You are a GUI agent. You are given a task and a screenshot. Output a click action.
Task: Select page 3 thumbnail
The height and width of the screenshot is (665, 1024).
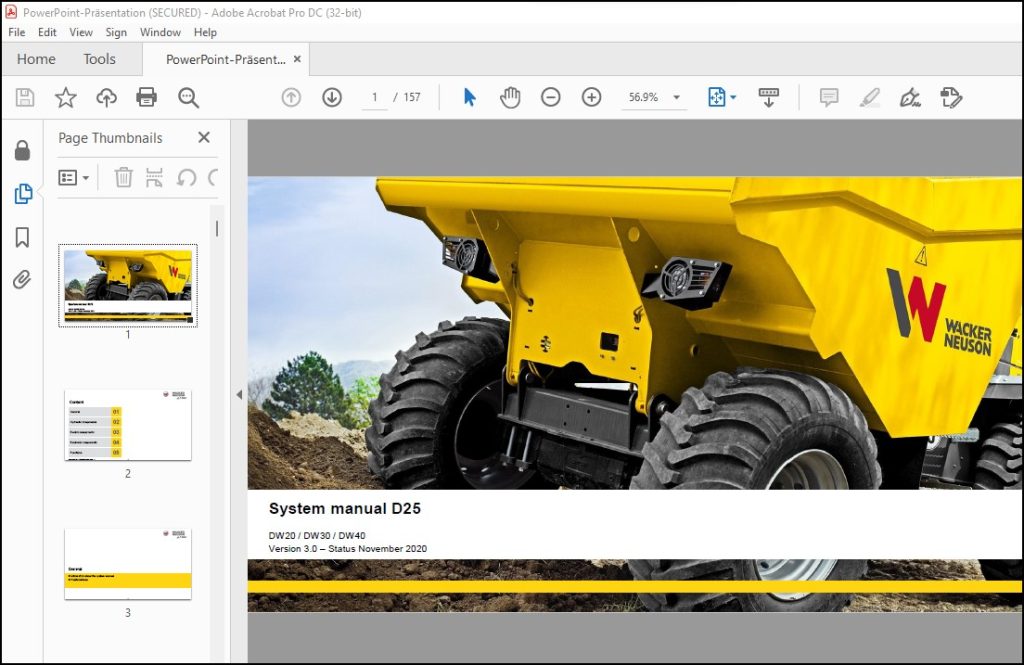tap(128, 564)
